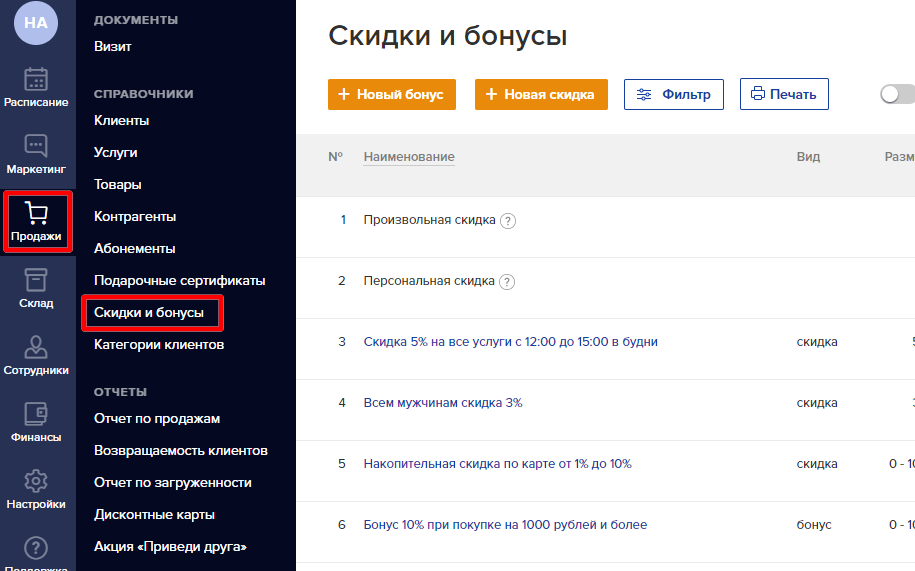Open the Финансы wallet icon
Image resolution: width=915 pixels, height=571 pixels.
pyautogui.click(x=36, y=414)
